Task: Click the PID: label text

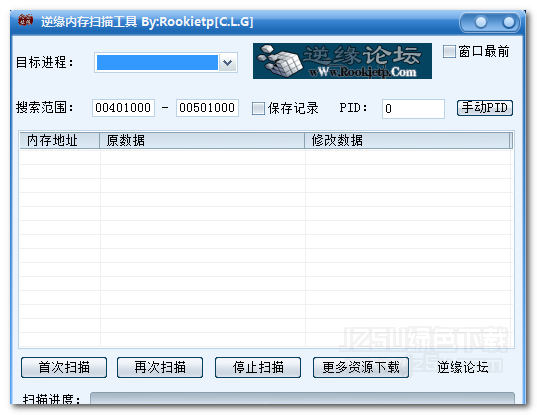Action: point(353,108)
